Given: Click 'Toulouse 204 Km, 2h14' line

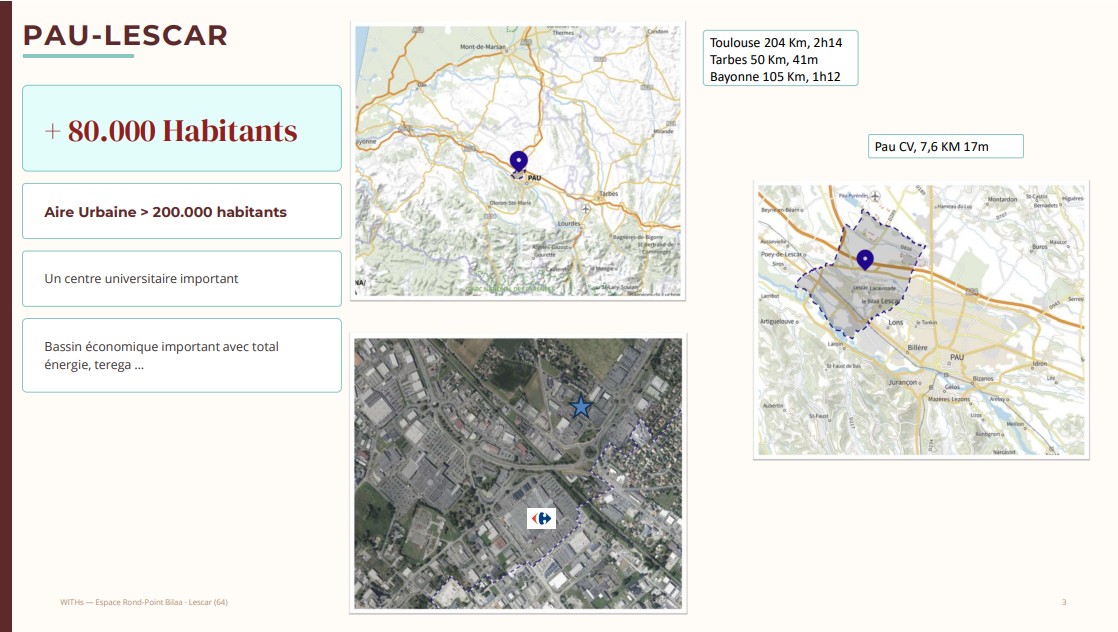Looking at the screenshot, I should 776,43.
